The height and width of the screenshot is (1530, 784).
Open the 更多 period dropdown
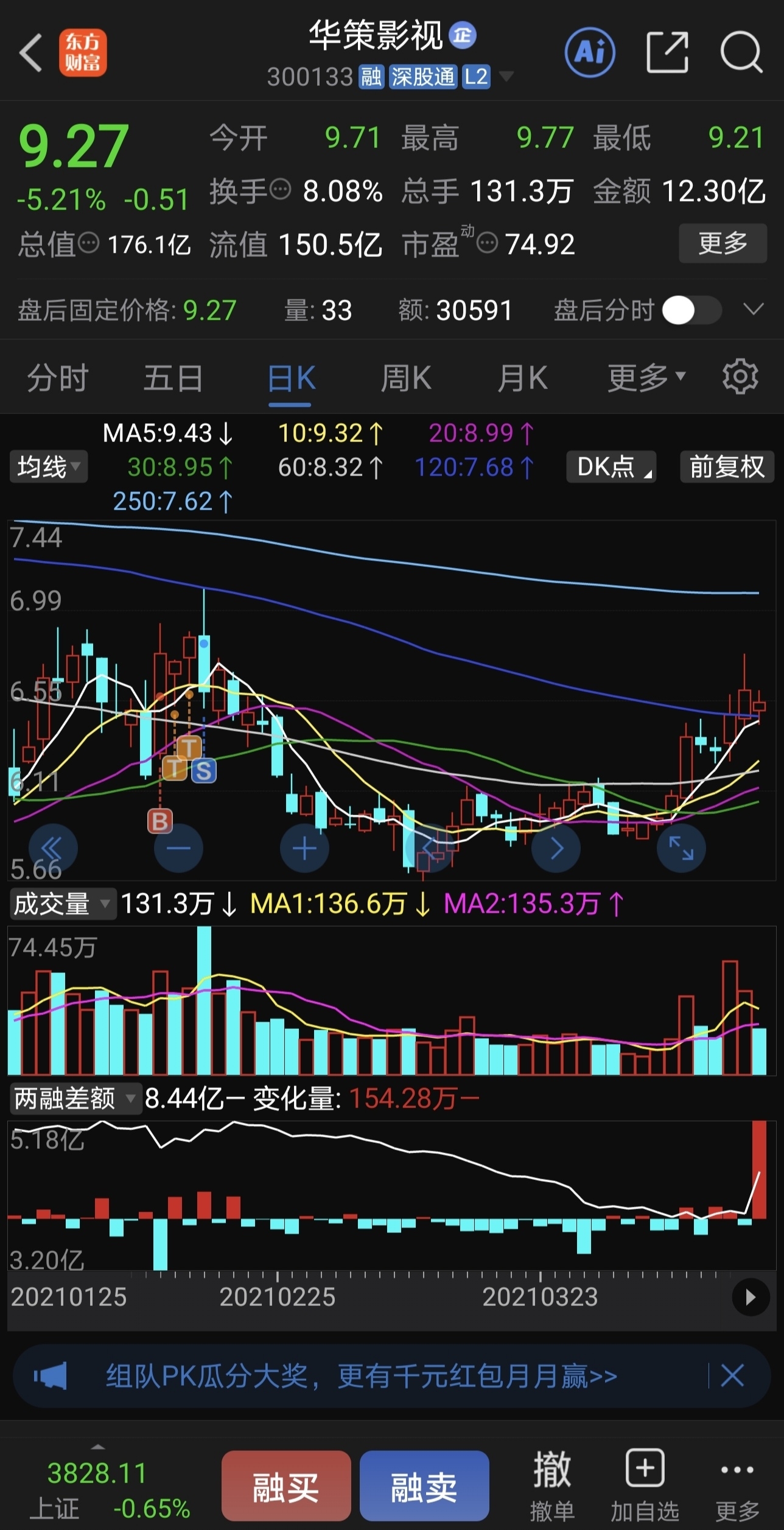(x=646, y=377)
